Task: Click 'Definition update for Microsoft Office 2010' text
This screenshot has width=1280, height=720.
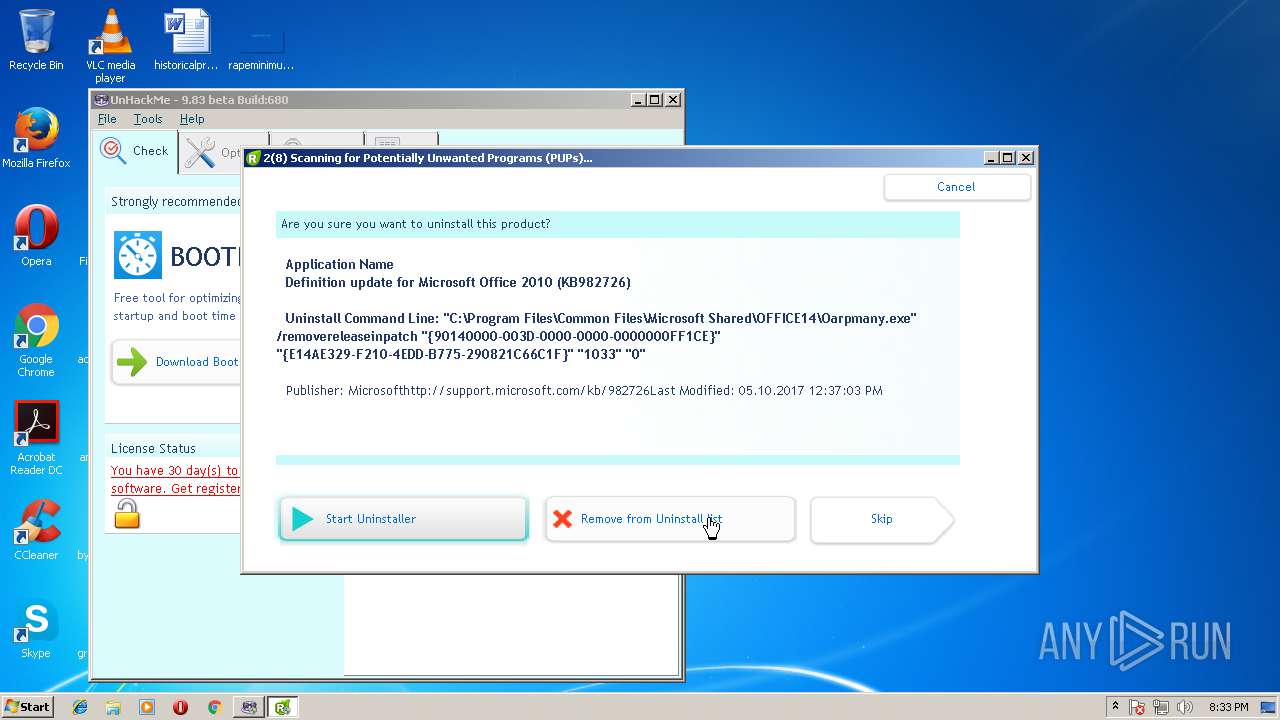Action: click(x=458, y=283)
